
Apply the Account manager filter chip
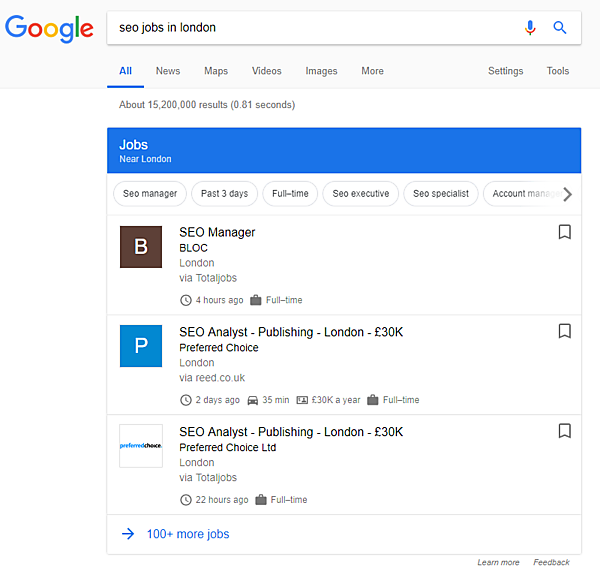(524, 194)
